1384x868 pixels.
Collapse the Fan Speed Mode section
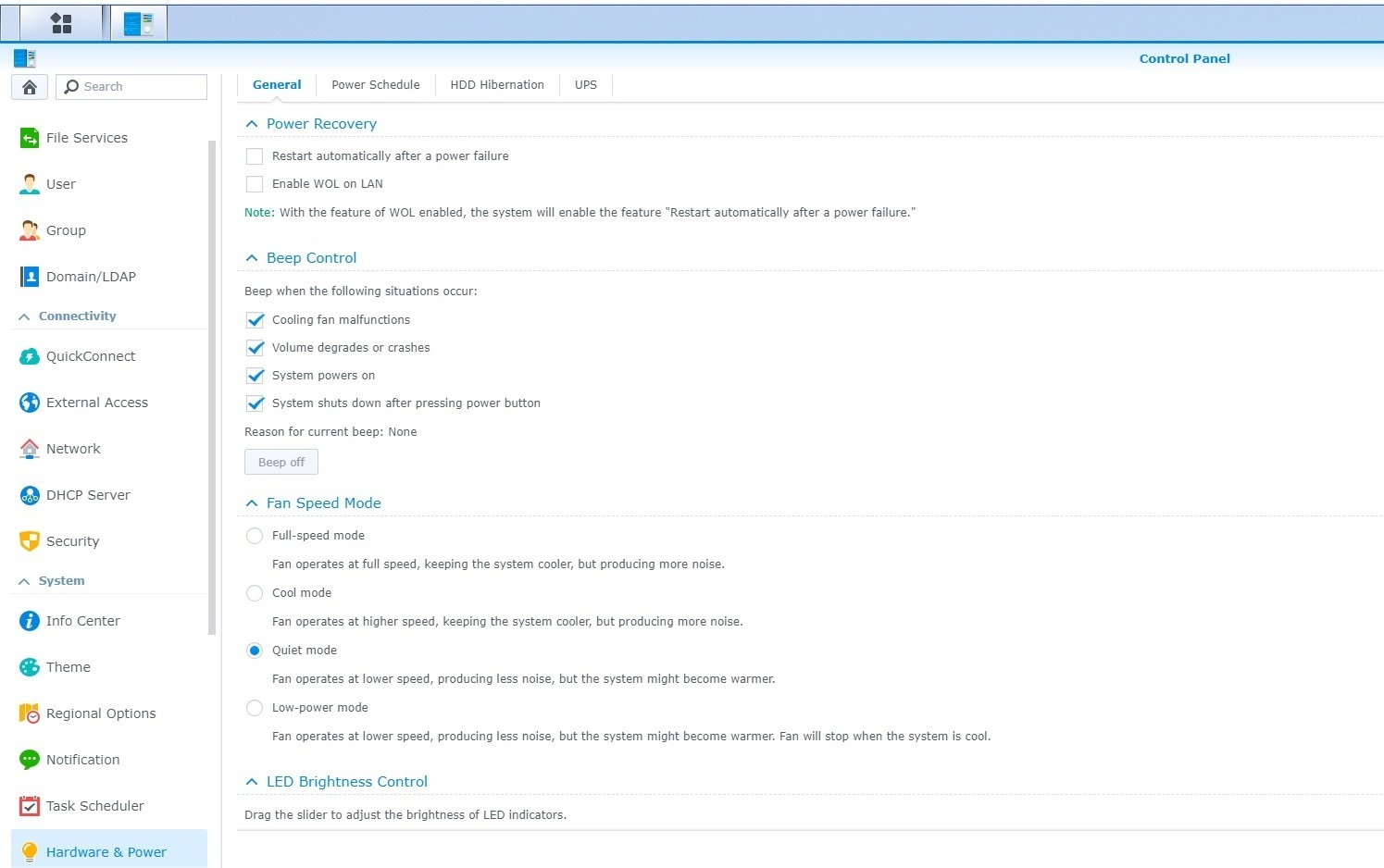pyautogui.click(x=252, y=503)
